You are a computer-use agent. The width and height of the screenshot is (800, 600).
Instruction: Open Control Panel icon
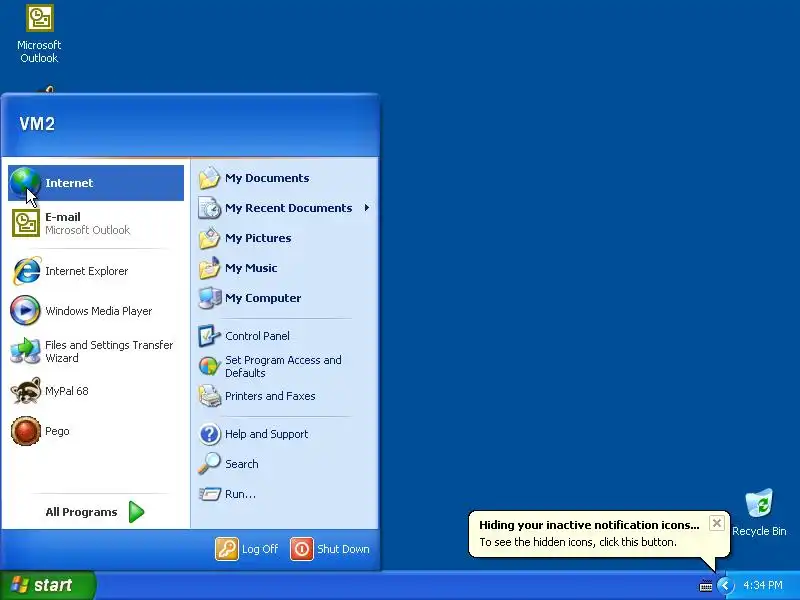pos(209,336)
